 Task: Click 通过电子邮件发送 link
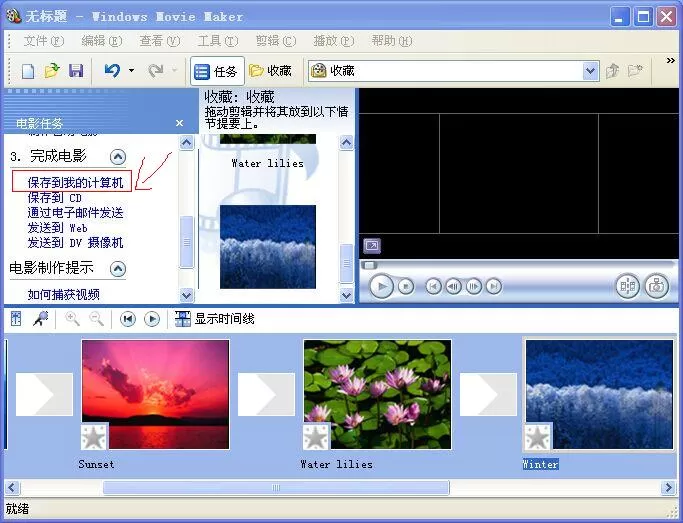pos(75,213)
